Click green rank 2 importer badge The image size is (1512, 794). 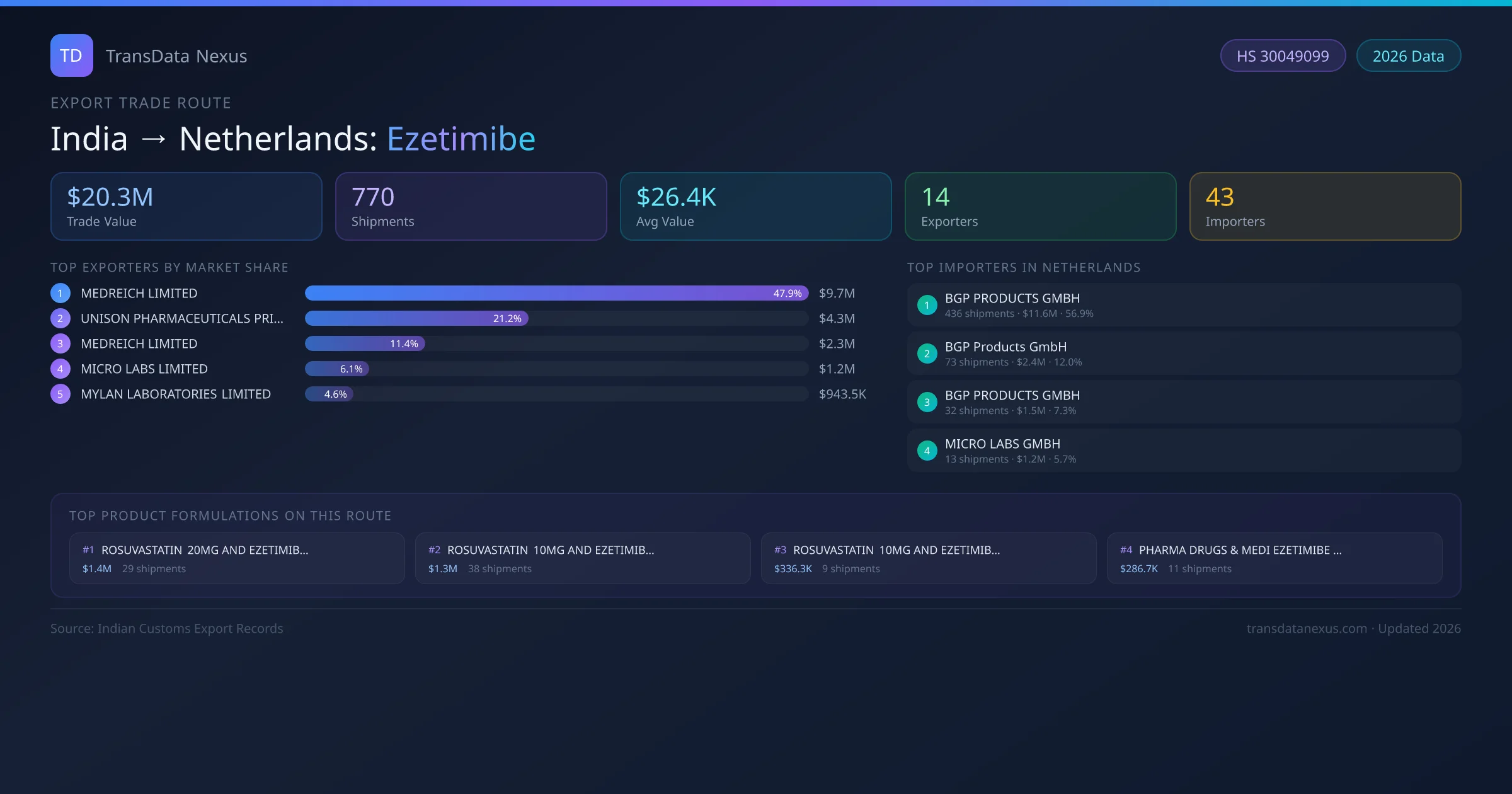click(x=927, y=354)
